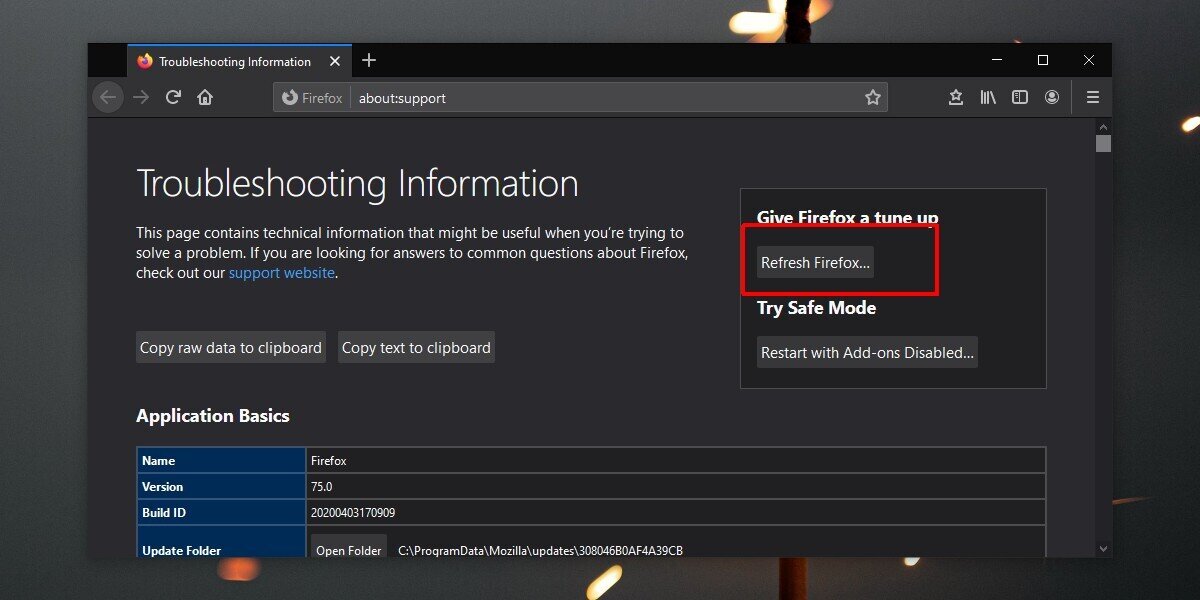Image resolution: width=1200 pixels, height=600 pixels.
Task: Open a new browser tab
Action: click(369, 60)
